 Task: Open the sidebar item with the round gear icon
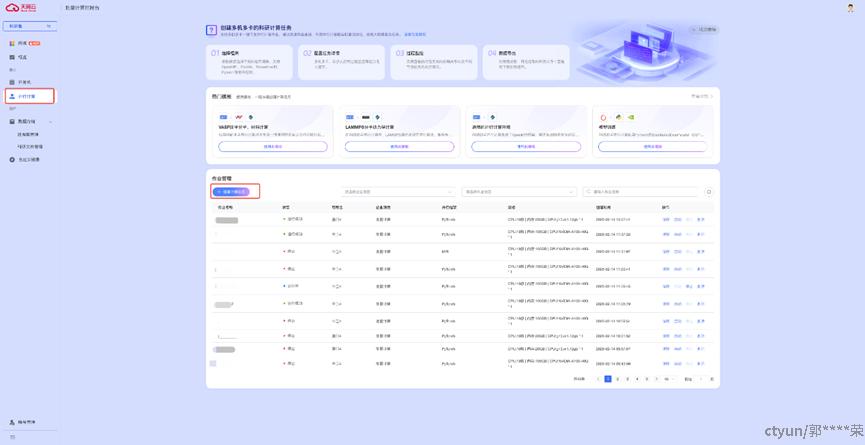point(25,159)
